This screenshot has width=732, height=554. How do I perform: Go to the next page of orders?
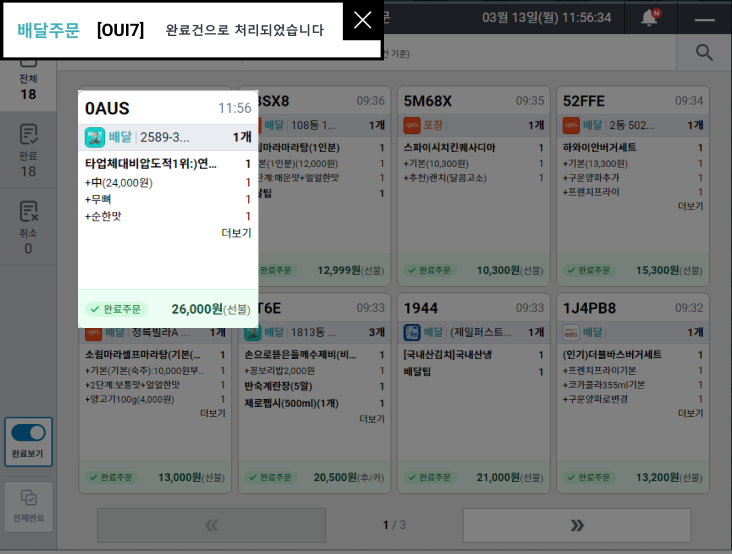point(576,525)
